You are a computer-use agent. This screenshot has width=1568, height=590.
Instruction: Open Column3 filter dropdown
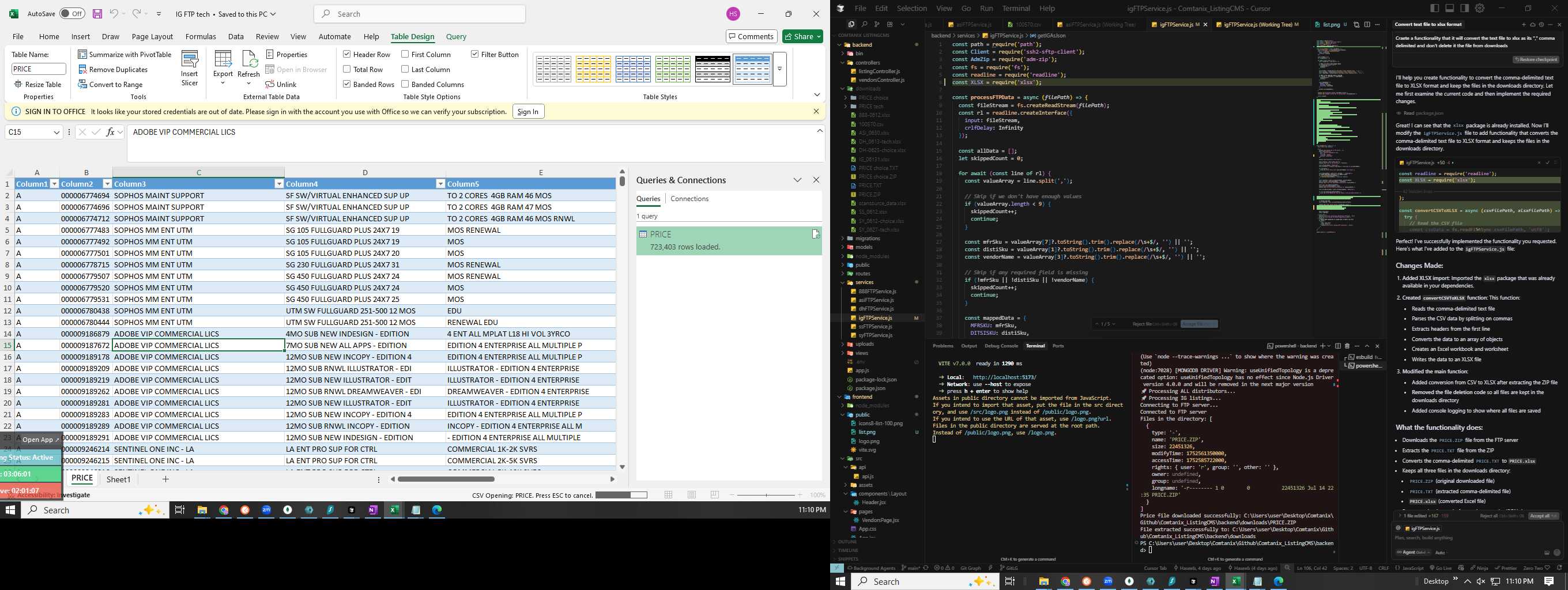279,184
